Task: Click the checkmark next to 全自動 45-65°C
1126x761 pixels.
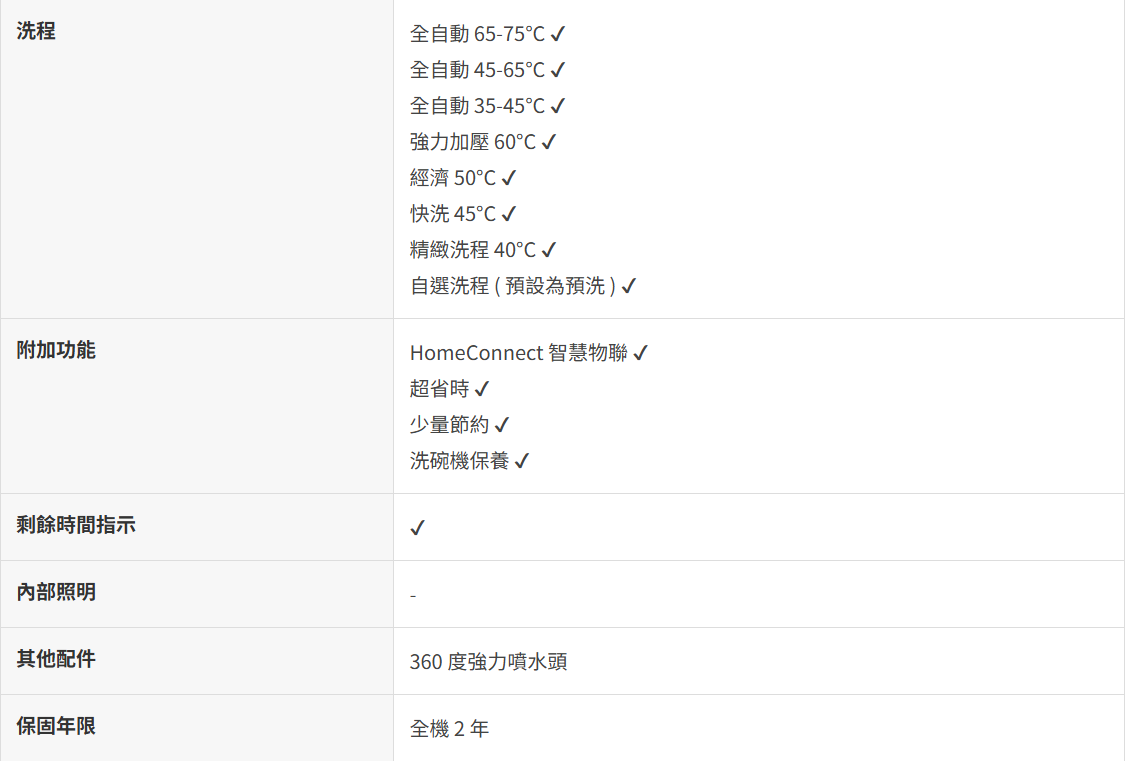Action: (x=558, y=70)
